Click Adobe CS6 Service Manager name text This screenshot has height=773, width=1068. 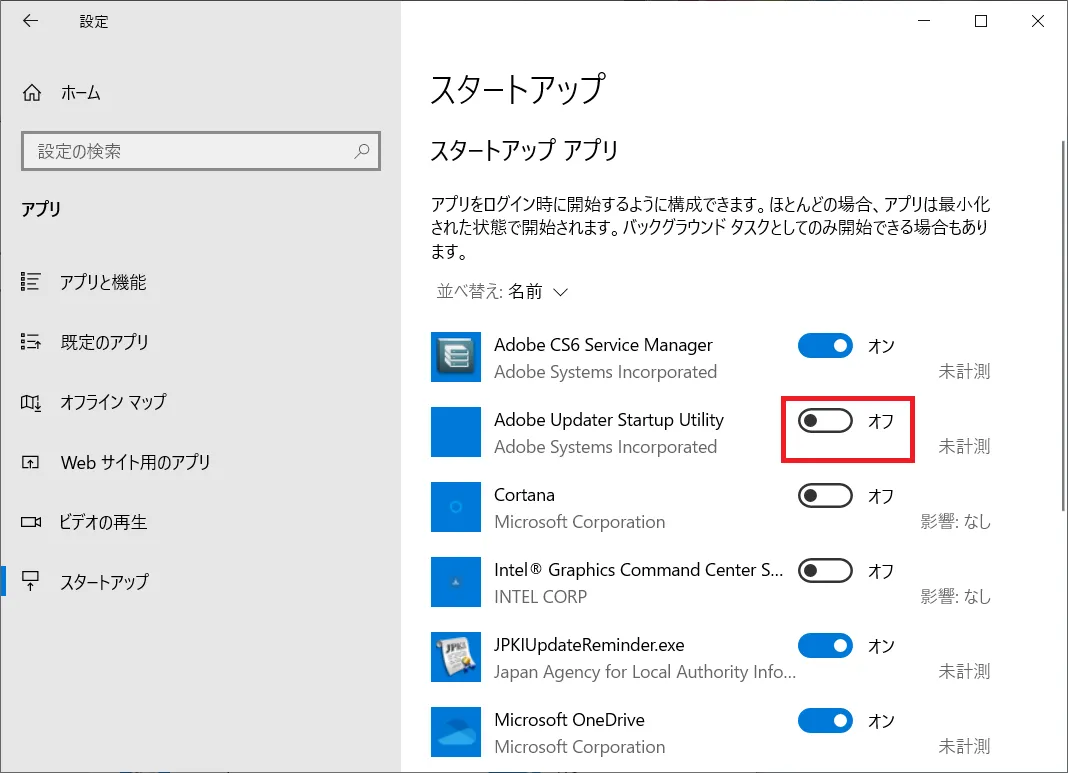click(603, 345)
